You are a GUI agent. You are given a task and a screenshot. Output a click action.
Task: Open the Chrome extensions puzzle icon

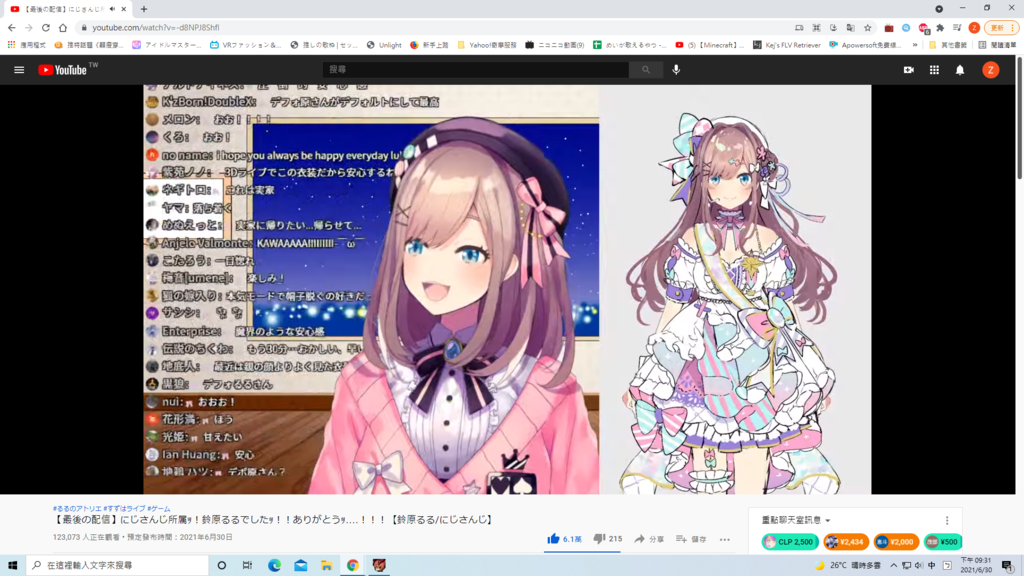(940, 27)
